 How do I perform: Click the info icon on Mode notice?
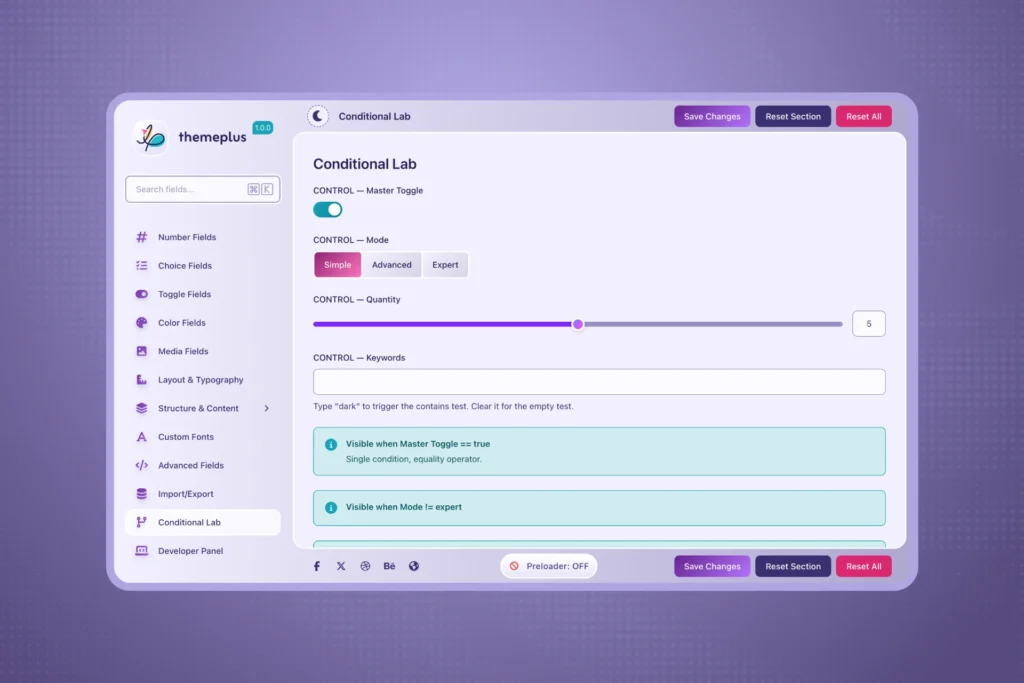click(x=331, y=507)
